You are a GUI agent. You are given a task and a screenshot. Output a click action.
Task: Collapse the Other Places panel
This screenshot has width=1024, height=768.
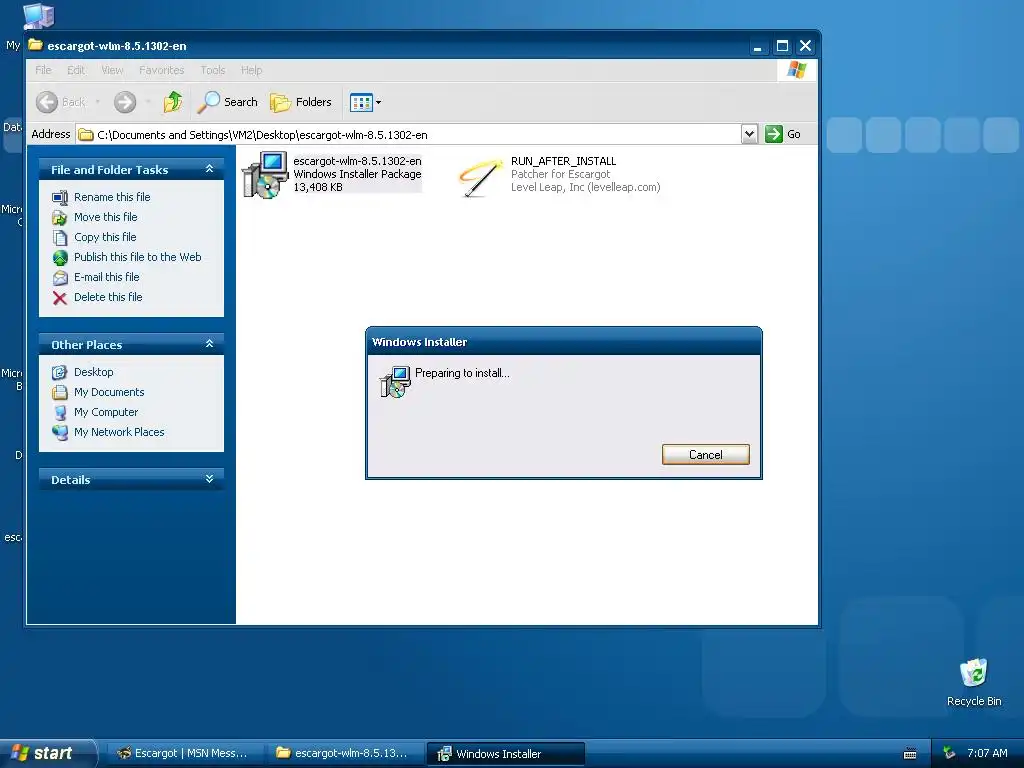click(209, 344)
